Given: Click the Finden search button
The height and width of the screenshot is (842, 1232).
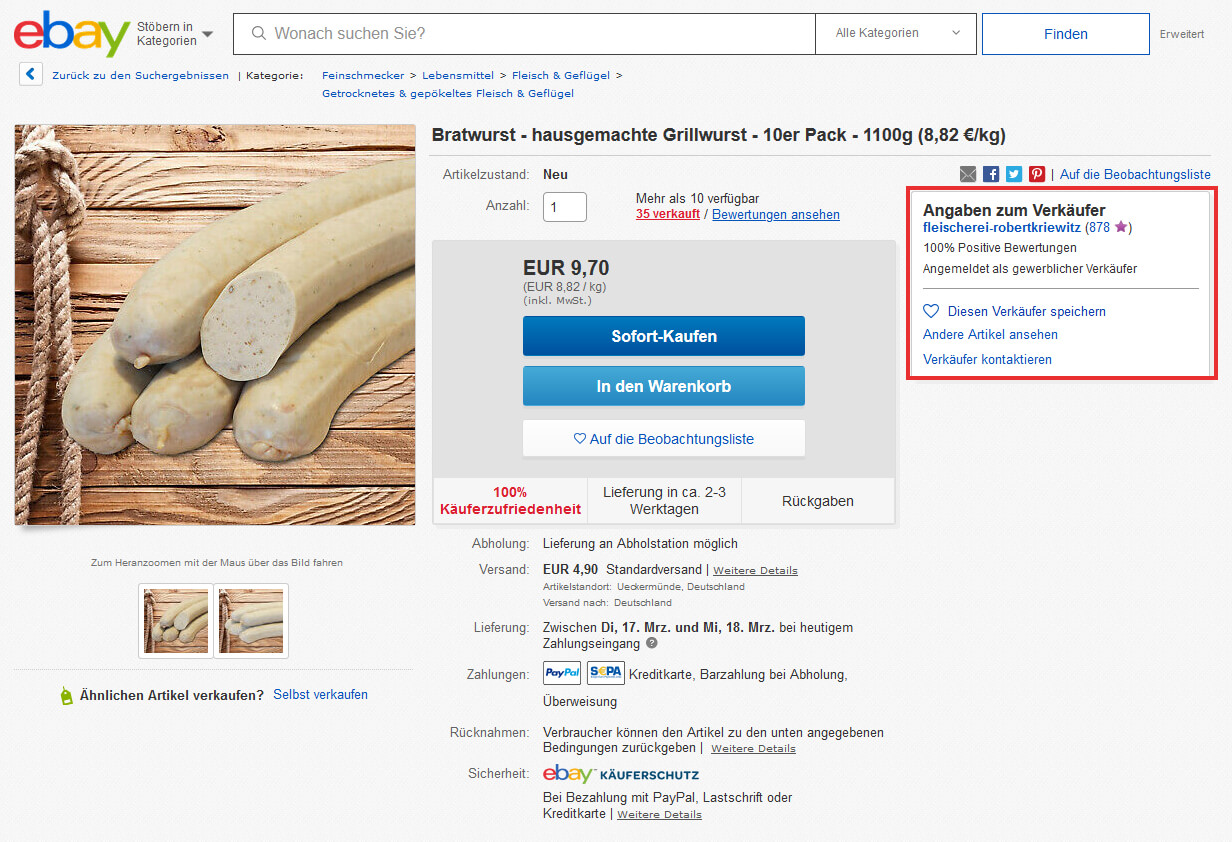Looking at the screenshot, I should [1066, 34].
